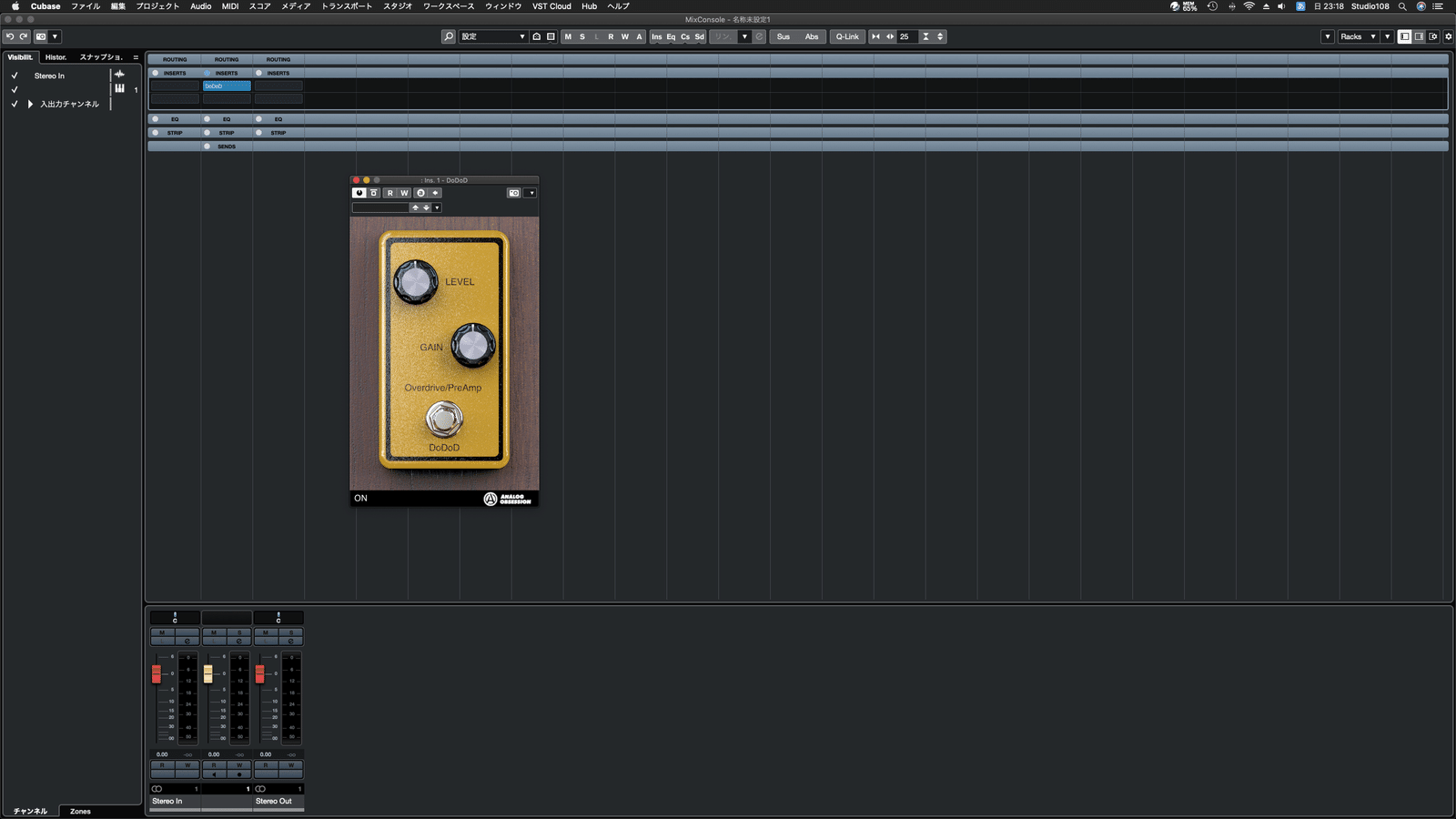Enable the Q-Link button

click(847, 36)
